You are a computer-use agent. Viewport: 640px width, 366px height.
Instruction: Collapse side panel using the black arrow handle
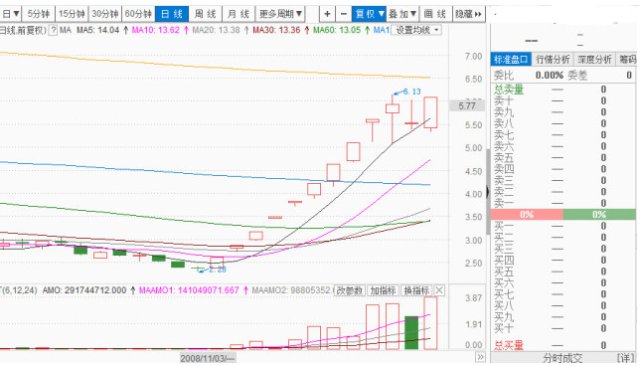point(487,192)
